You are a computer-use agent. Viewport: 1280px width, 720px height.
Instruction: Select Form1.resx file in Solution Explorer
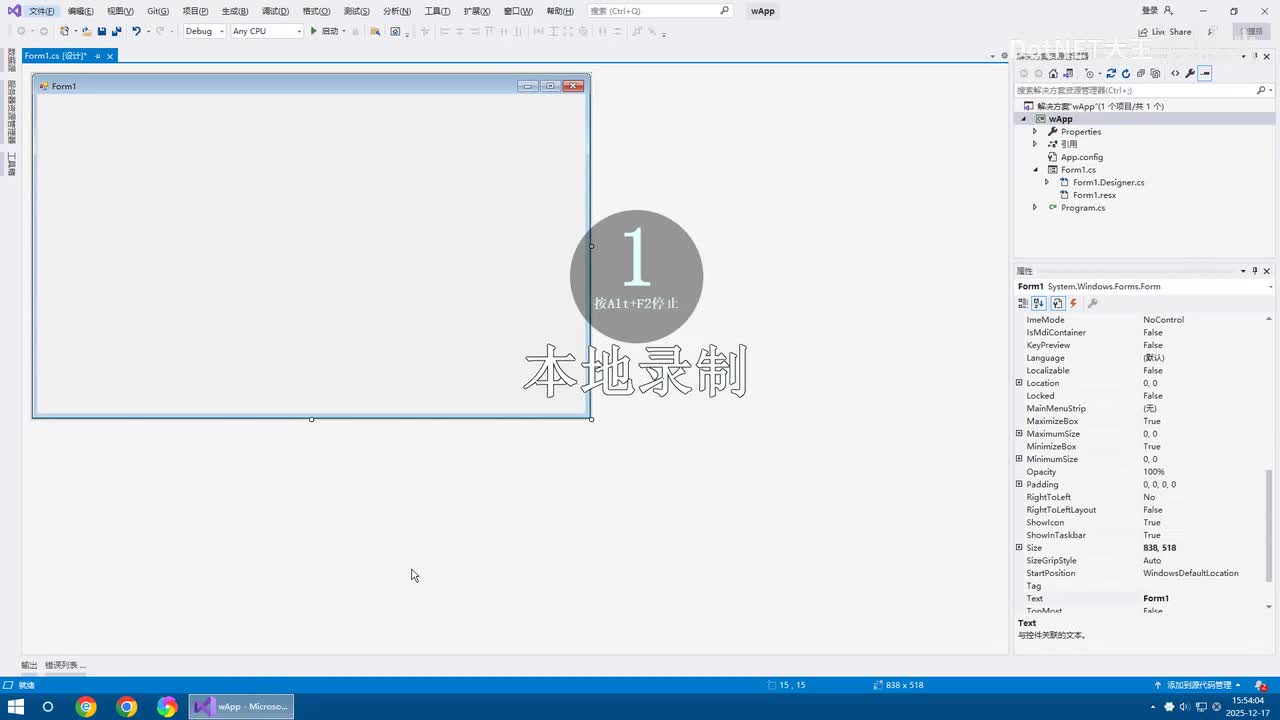click(x=1094, y=195)
